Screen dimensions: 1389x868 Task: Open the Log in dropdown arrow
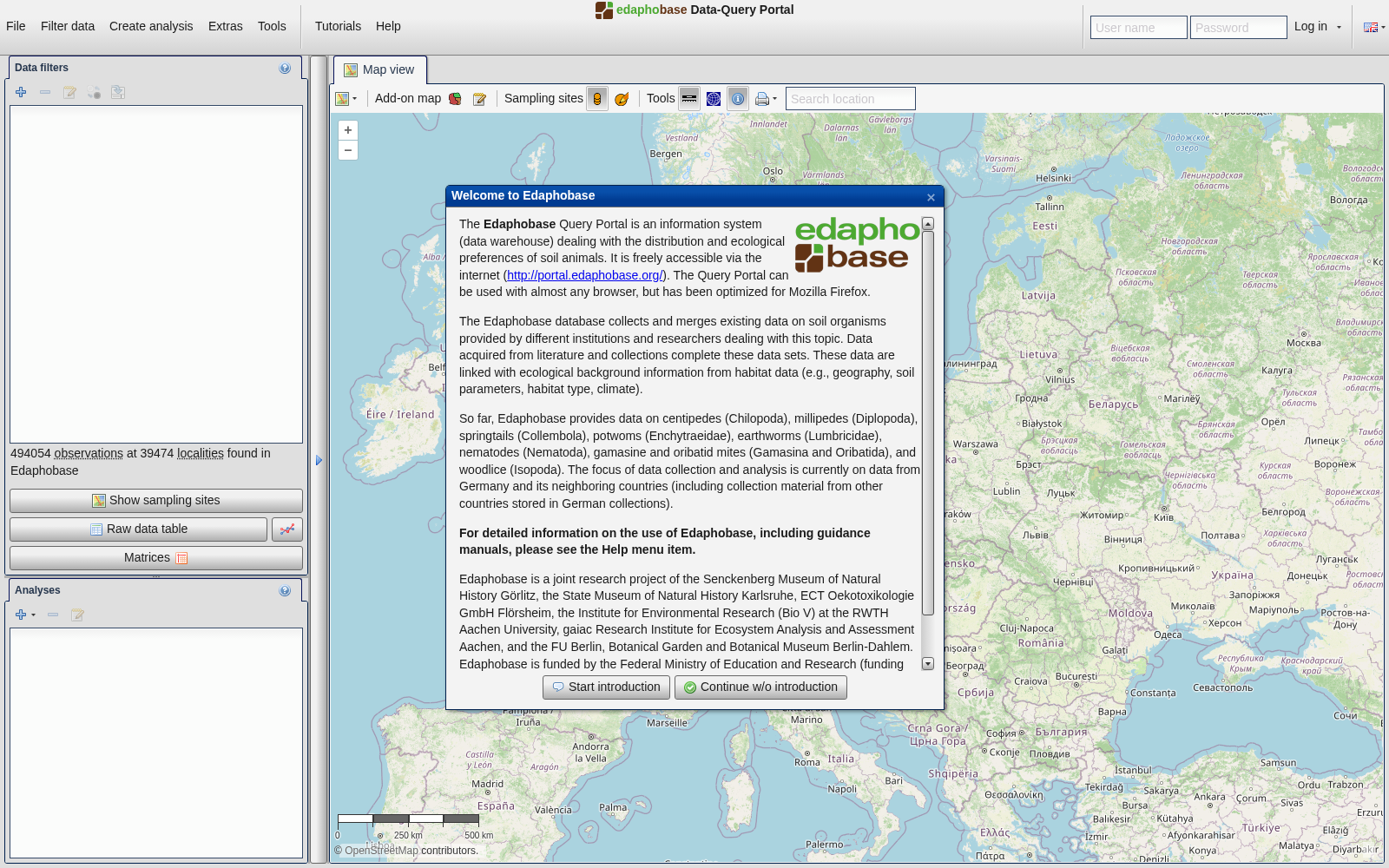pyautogui.click(x=1339, y=27)
